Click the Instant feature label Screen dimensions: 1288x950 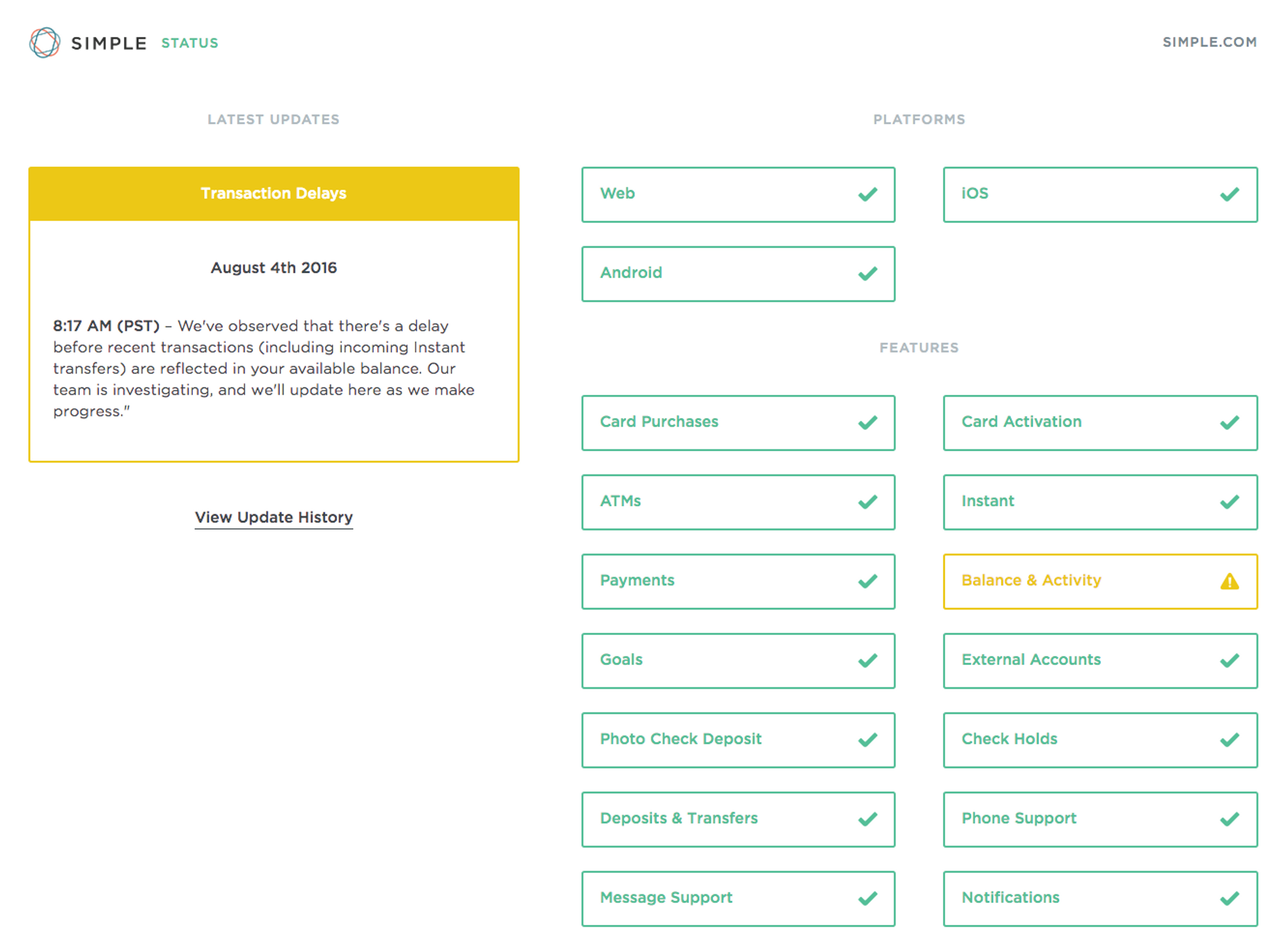pyautogui.click(x=987, y=501)
